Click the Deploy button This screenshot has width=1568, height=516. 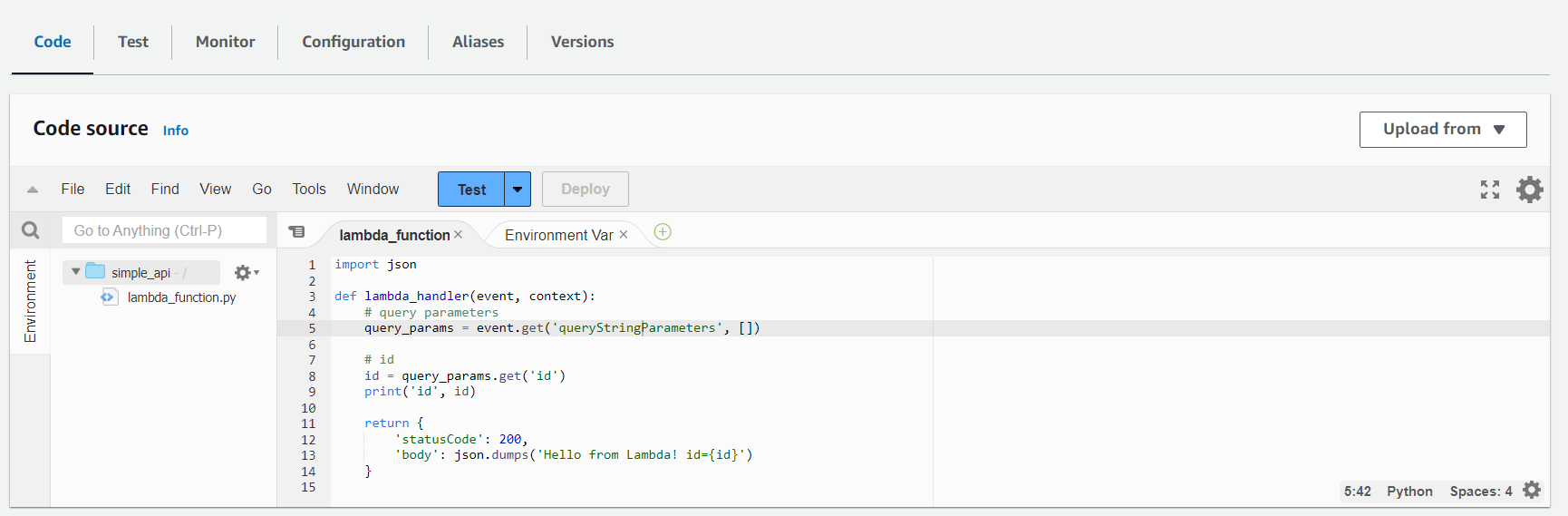point(585,190)
